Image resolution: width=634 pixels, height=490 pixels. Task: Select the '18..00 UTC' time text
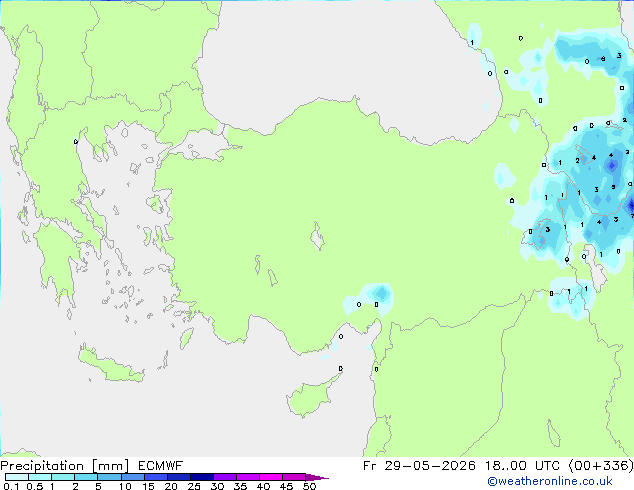(522, 466)
